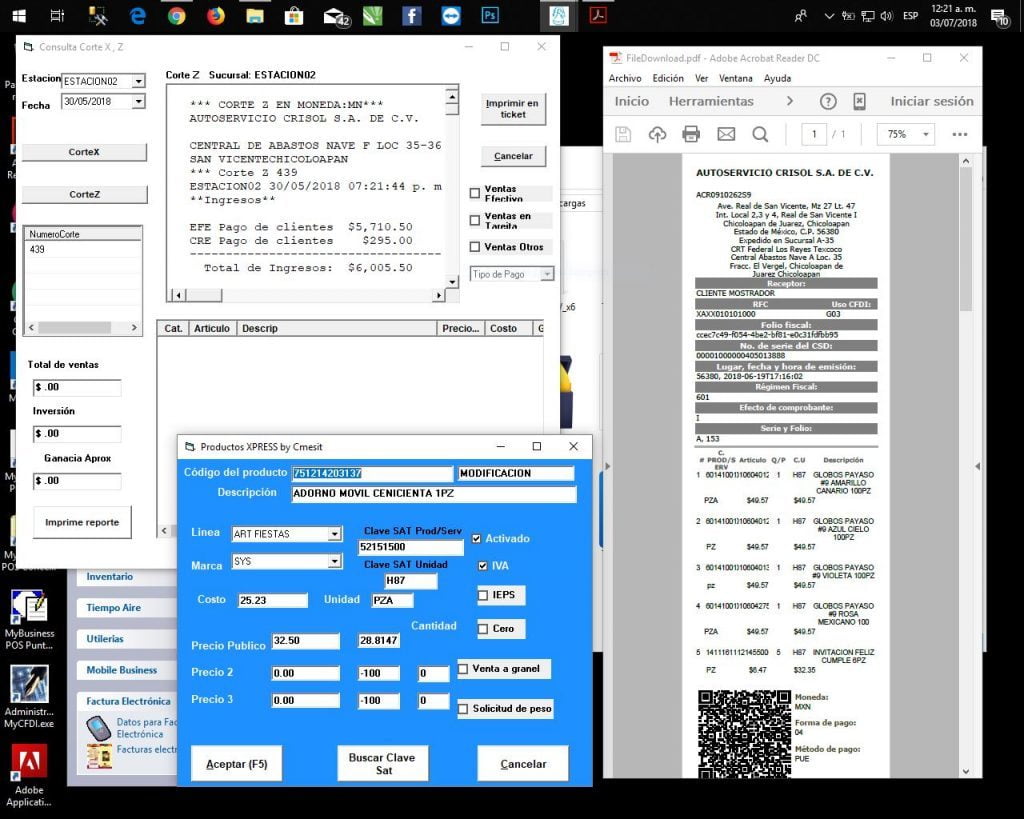Expand the Fecha 30/05/2018 dropdown

pyautogui.click(x=138, y=101)
